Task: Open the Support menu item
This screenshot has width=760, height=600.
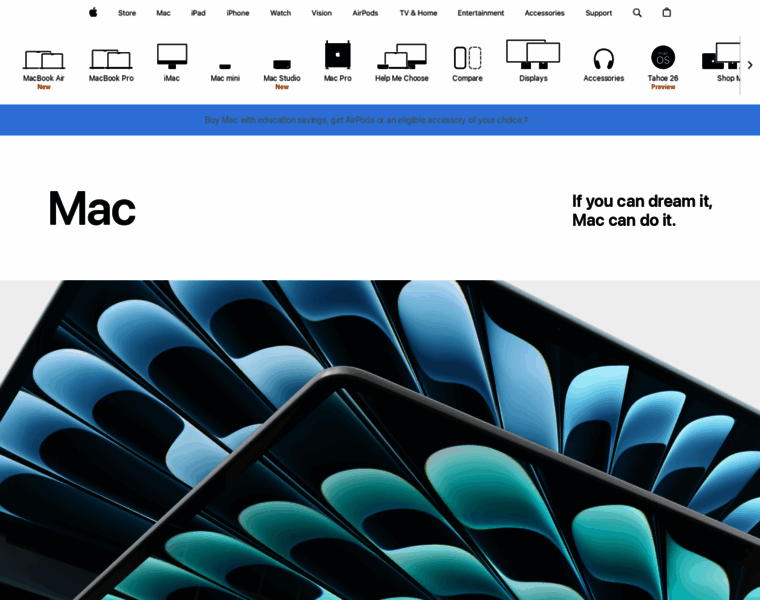Action: click(599, 13)
